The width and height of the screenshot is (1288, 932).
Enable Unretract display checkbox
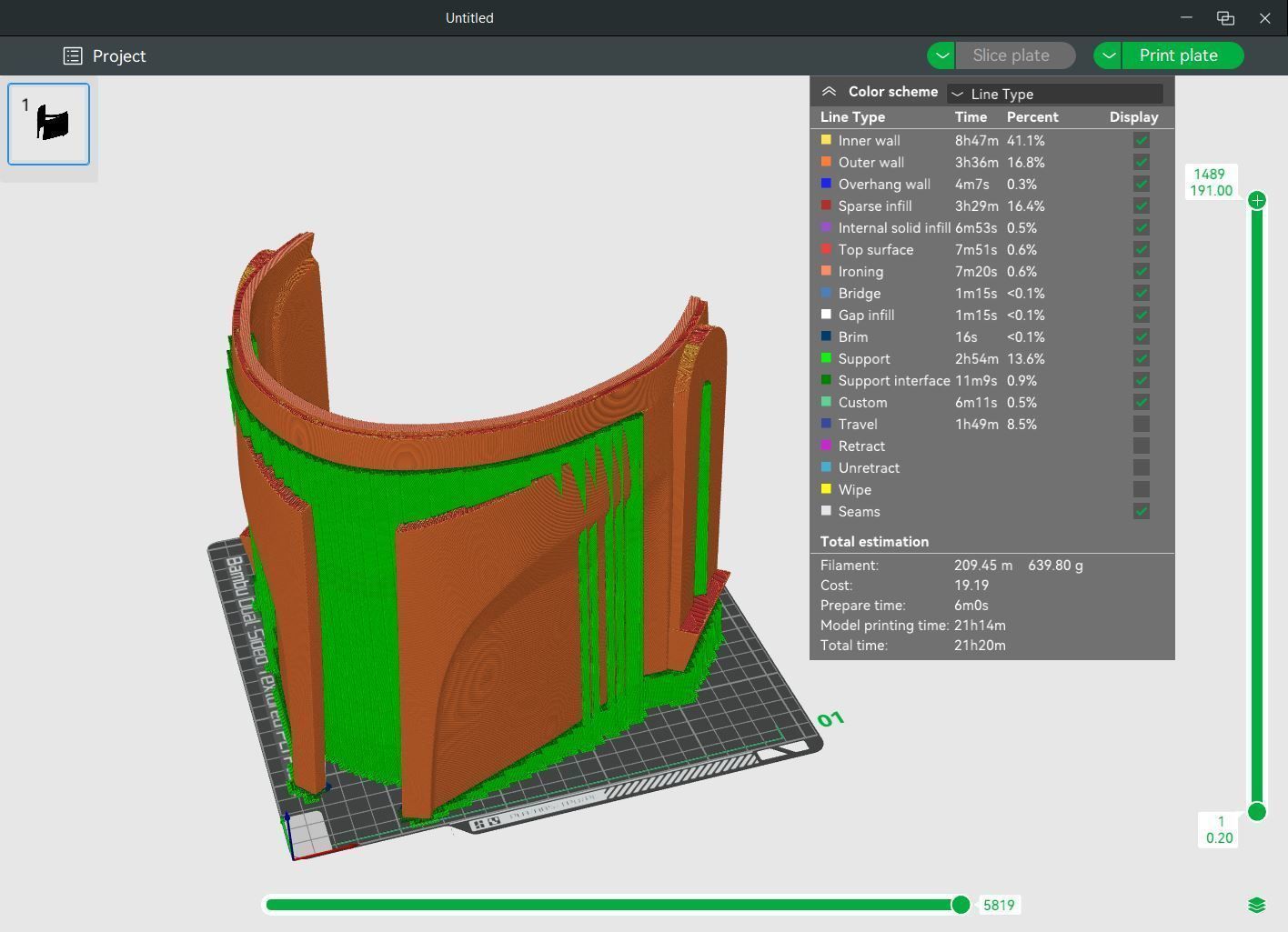click(1142, 467)
